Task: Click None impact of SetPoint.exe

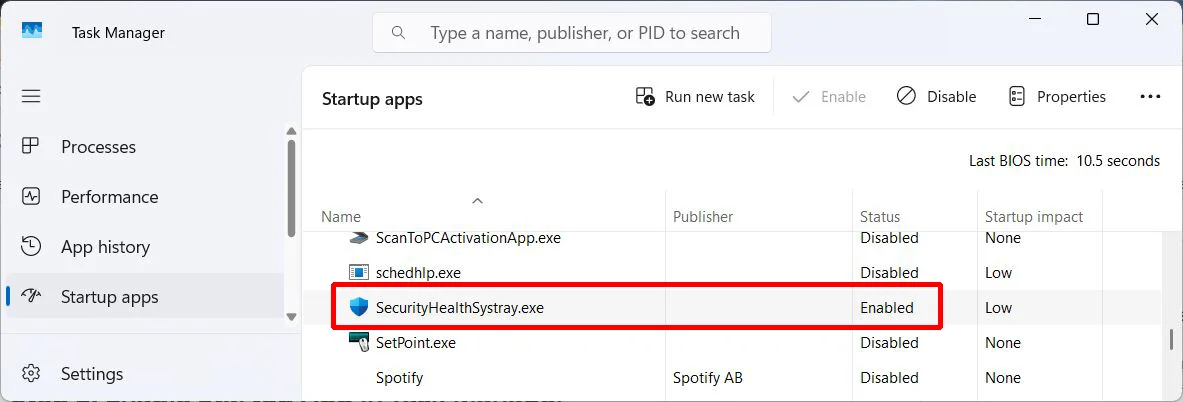Action: click(x=1003, y=342)
